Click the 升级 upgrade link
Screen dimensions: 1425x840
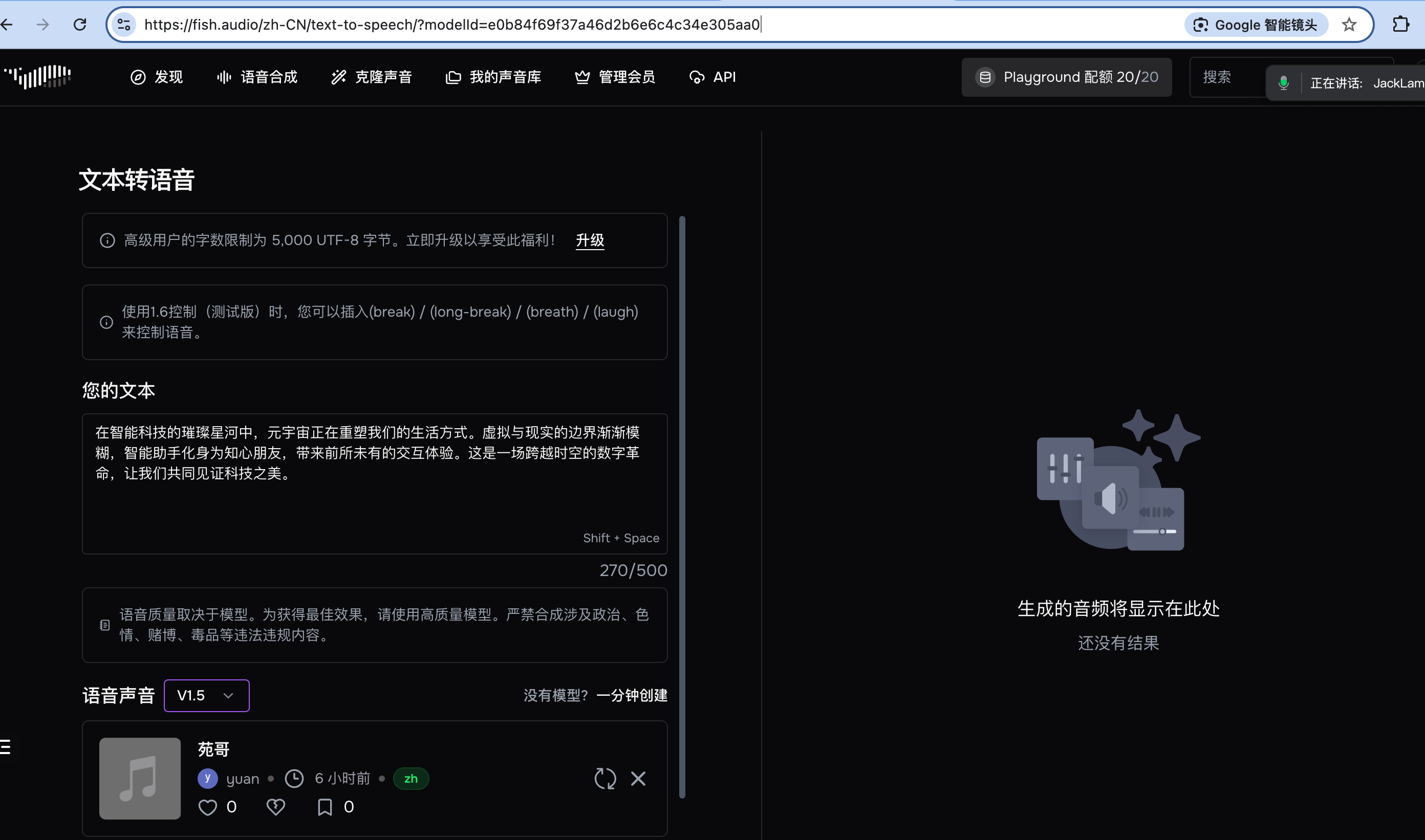tap(589, 240)
